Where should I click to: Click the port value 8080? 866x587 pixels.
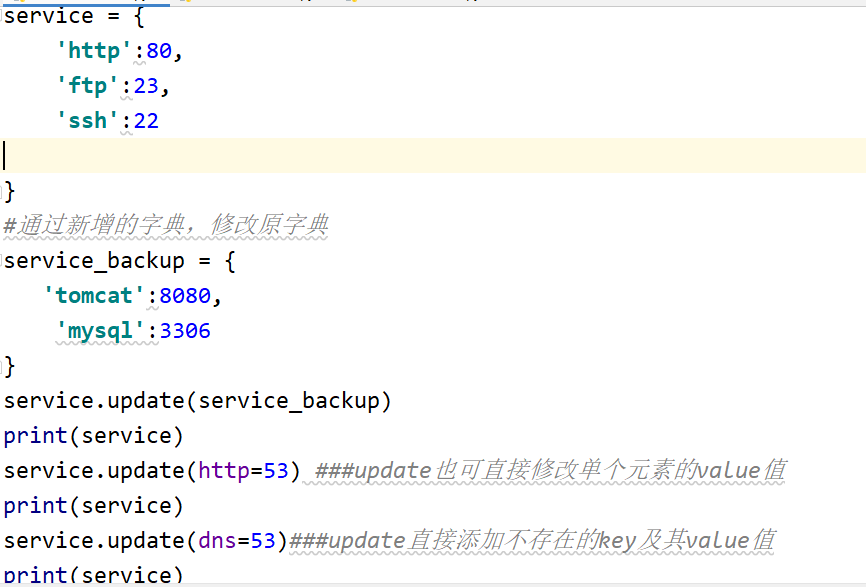click(x=185, y=296)
